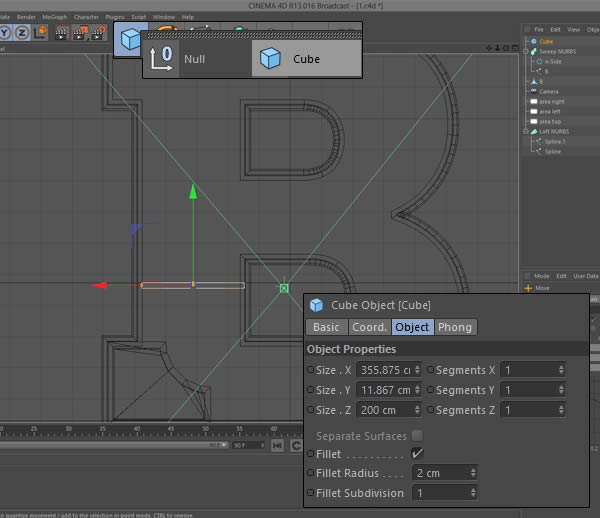Click the Segments Y keyframe circle
The height and width of the screenshot is (518, 600).
[x=430, y=389]
